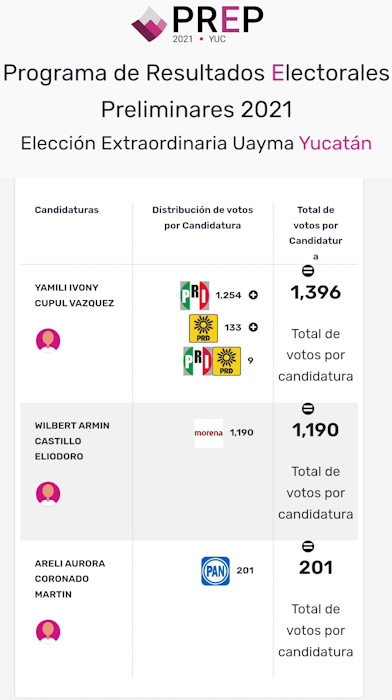Viewport: 392px width, 700px height.
Task: Click the PRI party logo with 1,254 votes
Action: point(195,296)
